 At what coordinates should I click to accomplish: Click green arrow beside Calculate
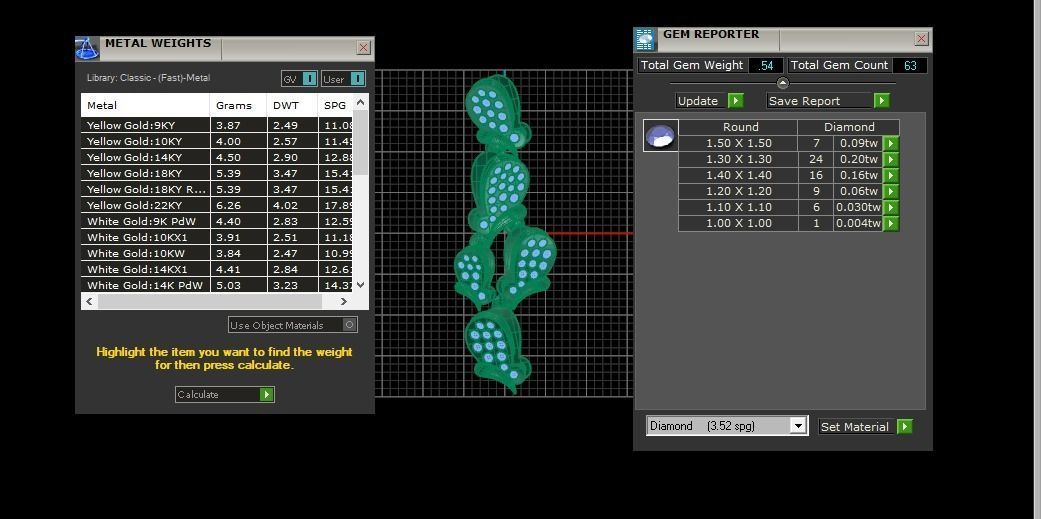point(266,394)
